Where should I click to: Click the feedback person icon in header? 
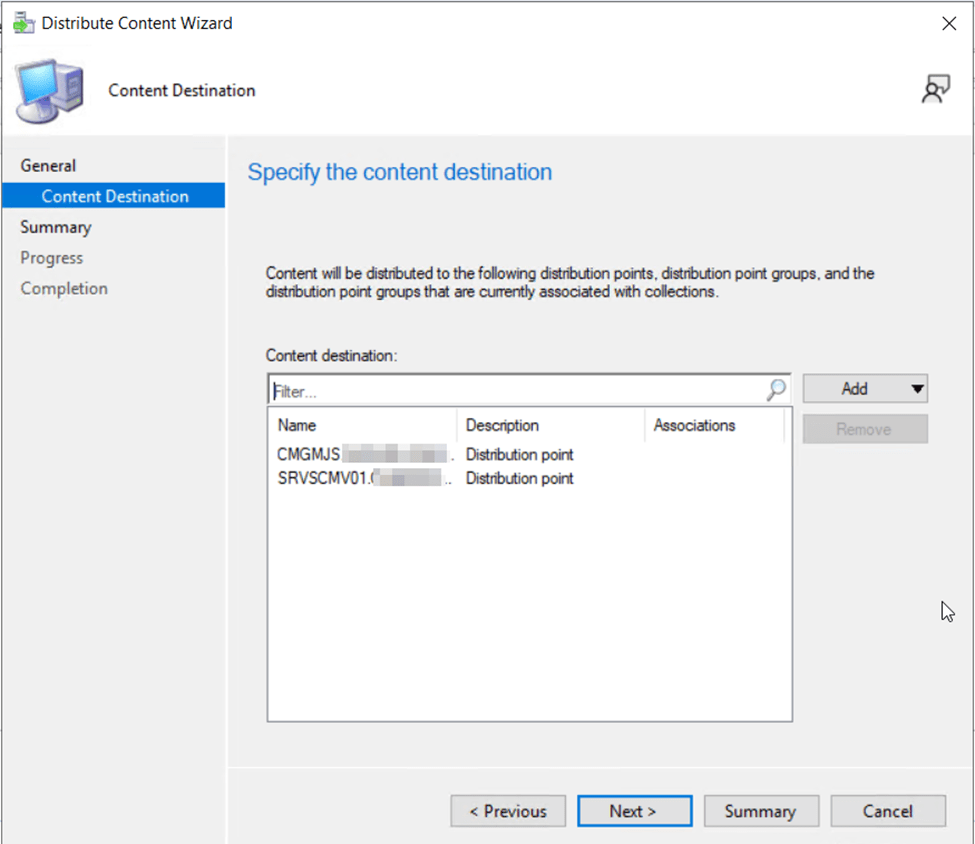coord(935,90)
